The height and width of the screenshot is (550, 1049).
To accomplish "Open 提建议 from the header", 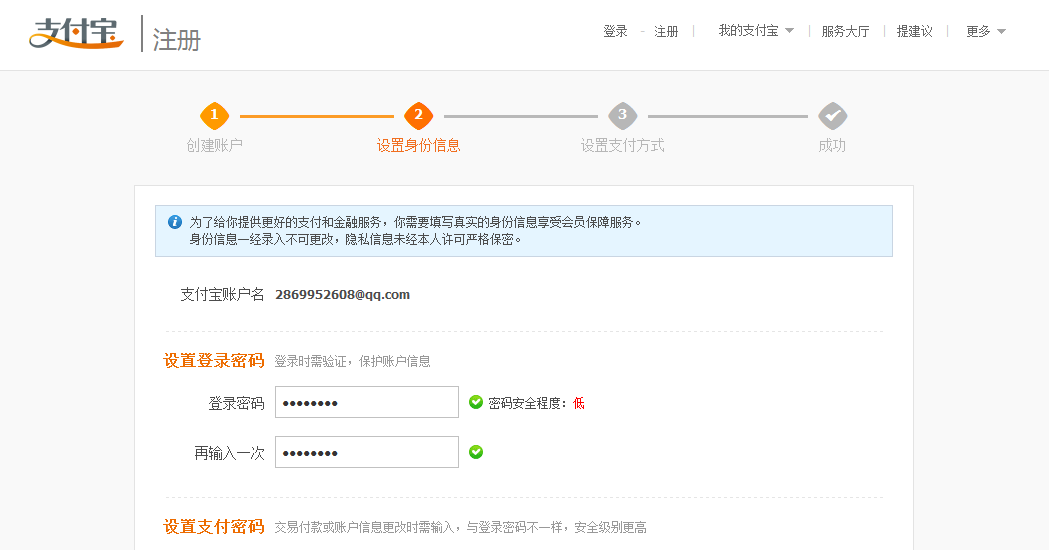I will (915, 31).
